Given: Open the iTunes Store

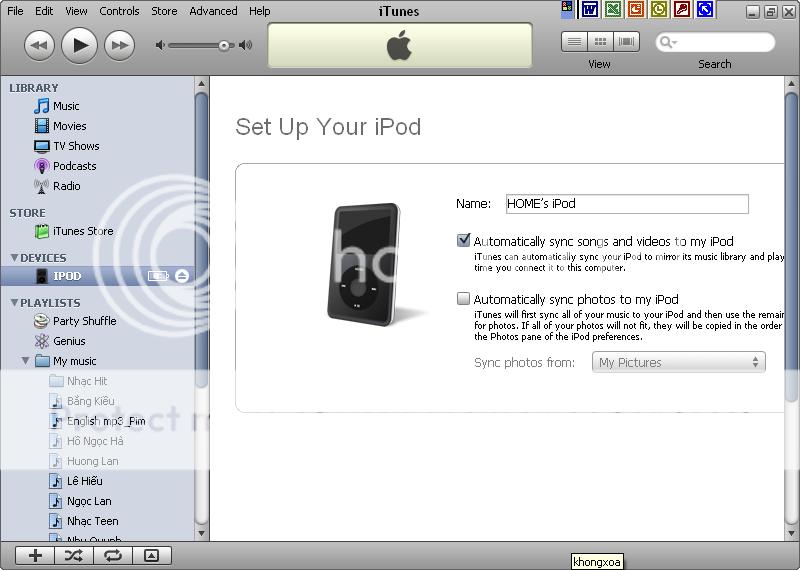Looking at the screenshot, I should tap(83, 231).
